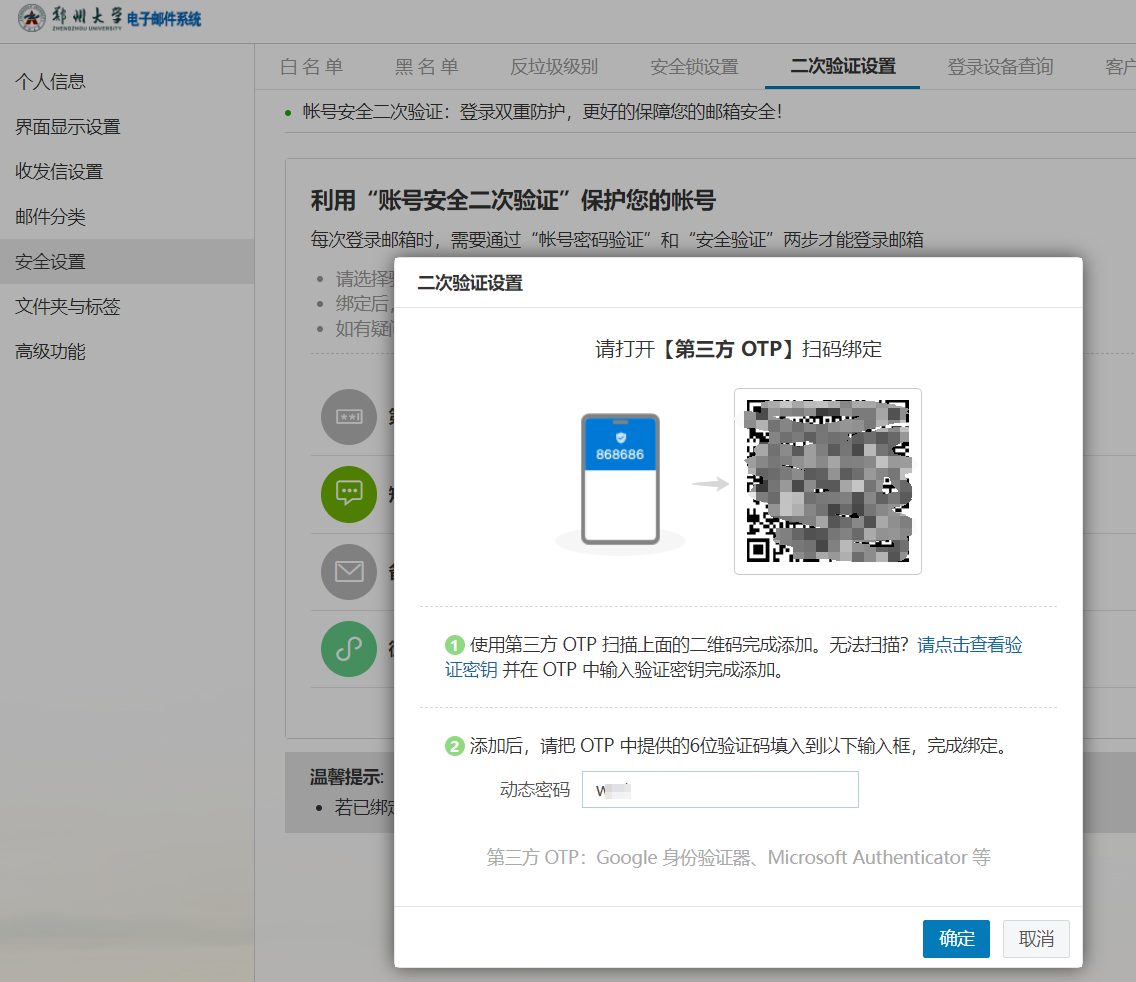Switch to the 反垃圾级别 tab
This screenshot has height=982, width=1136.
(x=554, y=67)
